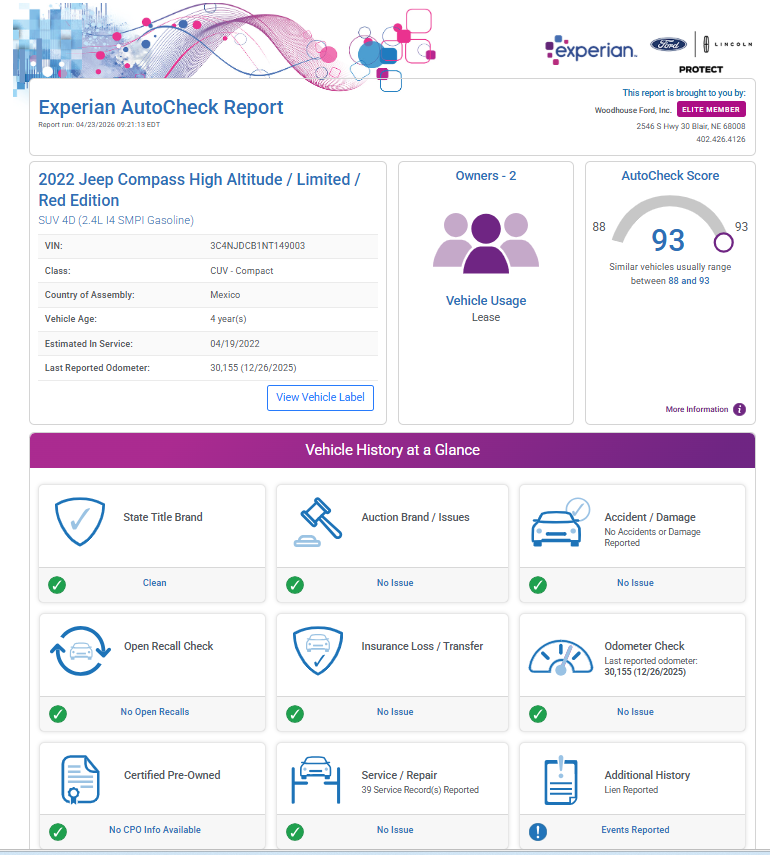Click the Lincoln logo

click(x=727, y=44)
